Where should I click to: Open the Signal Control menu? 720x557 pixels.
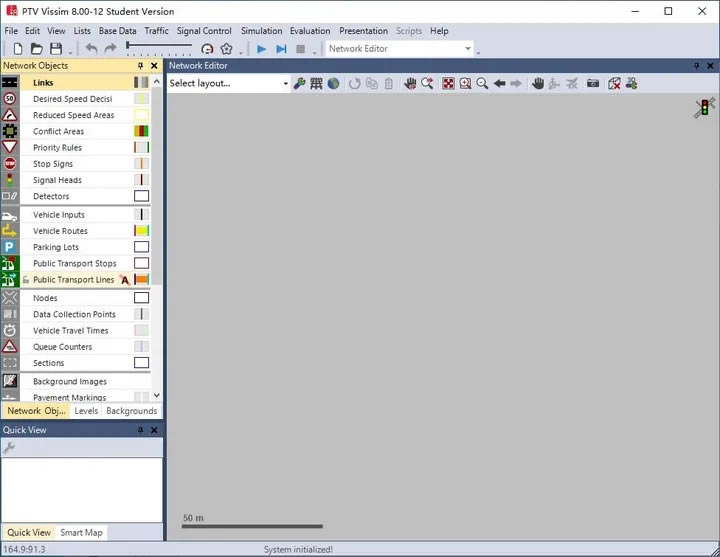point(204,31)
